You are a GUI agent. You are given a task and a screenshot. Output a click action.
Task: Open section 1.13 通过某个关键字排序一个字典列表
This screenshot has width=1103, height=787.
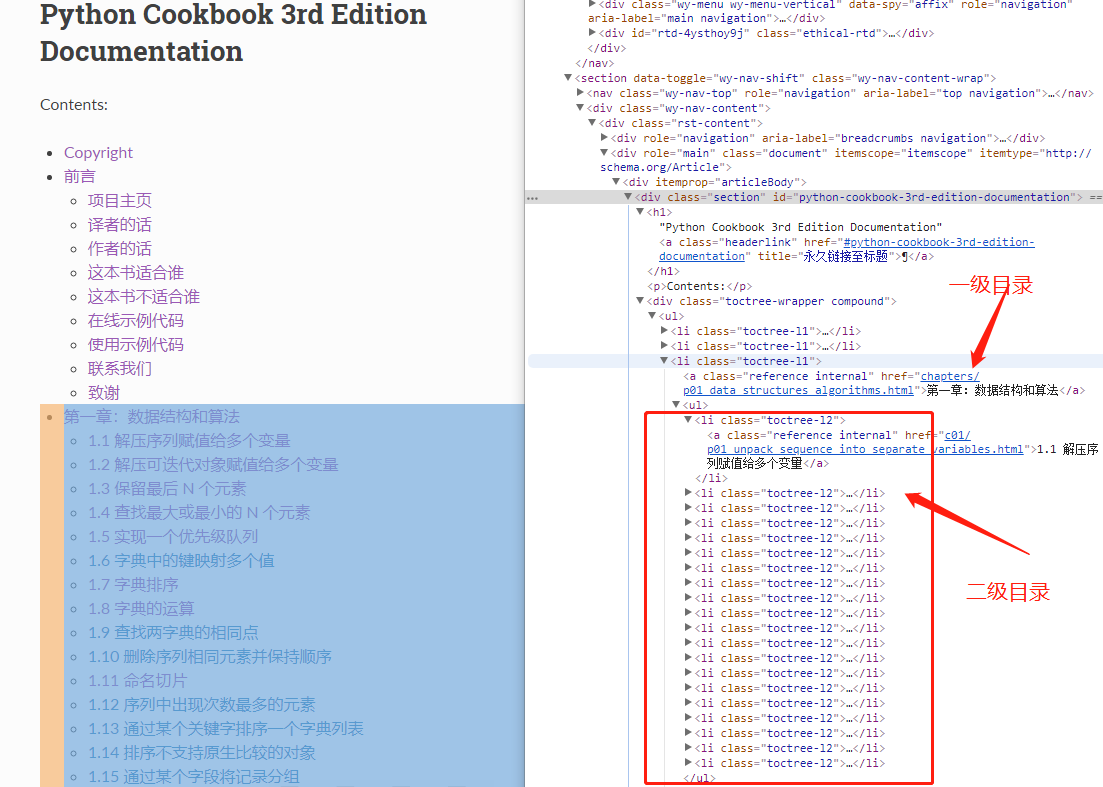click(226, 728)
